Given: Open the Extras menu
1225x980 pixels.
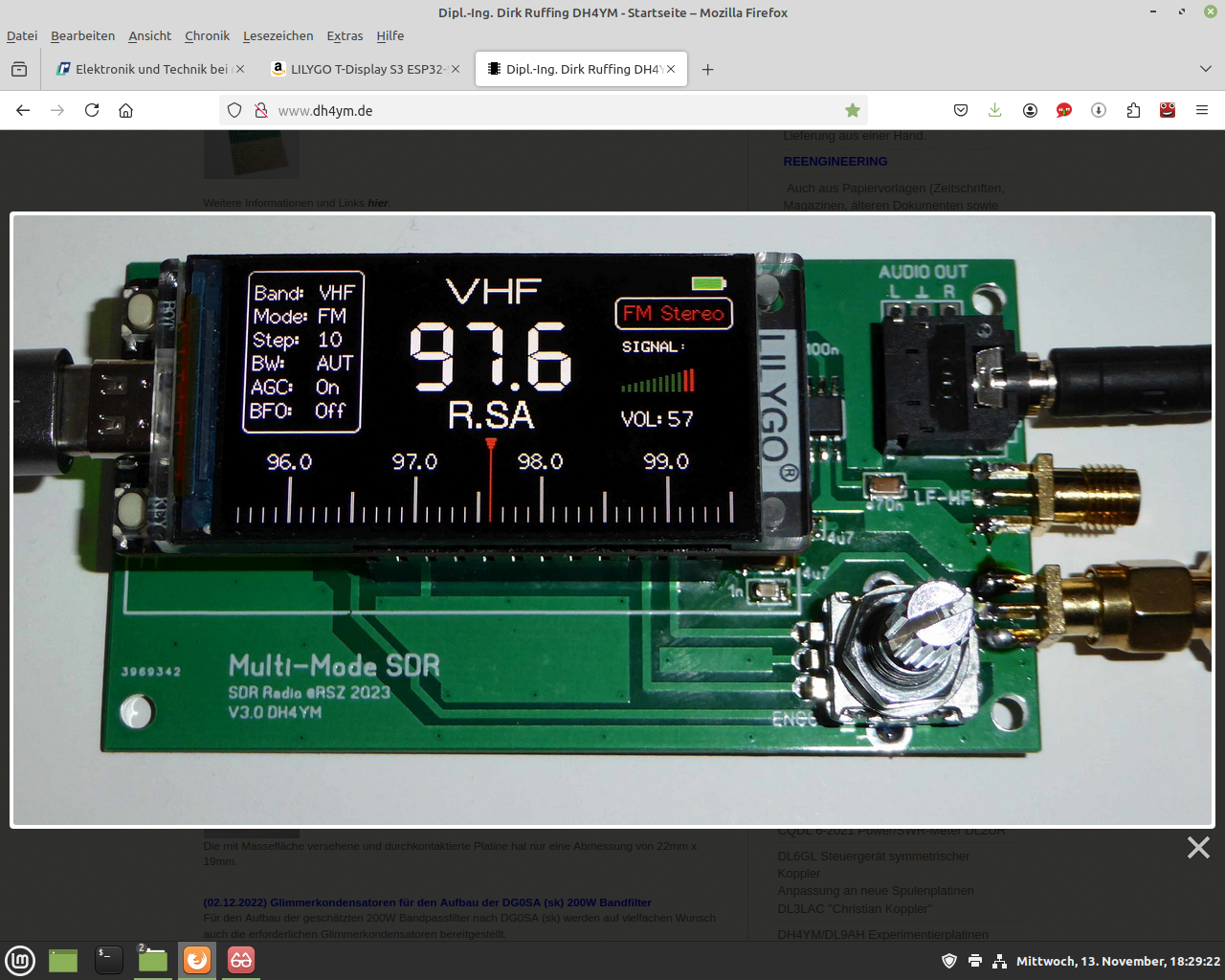Looking at the screenshot, I should pos(345,35).
